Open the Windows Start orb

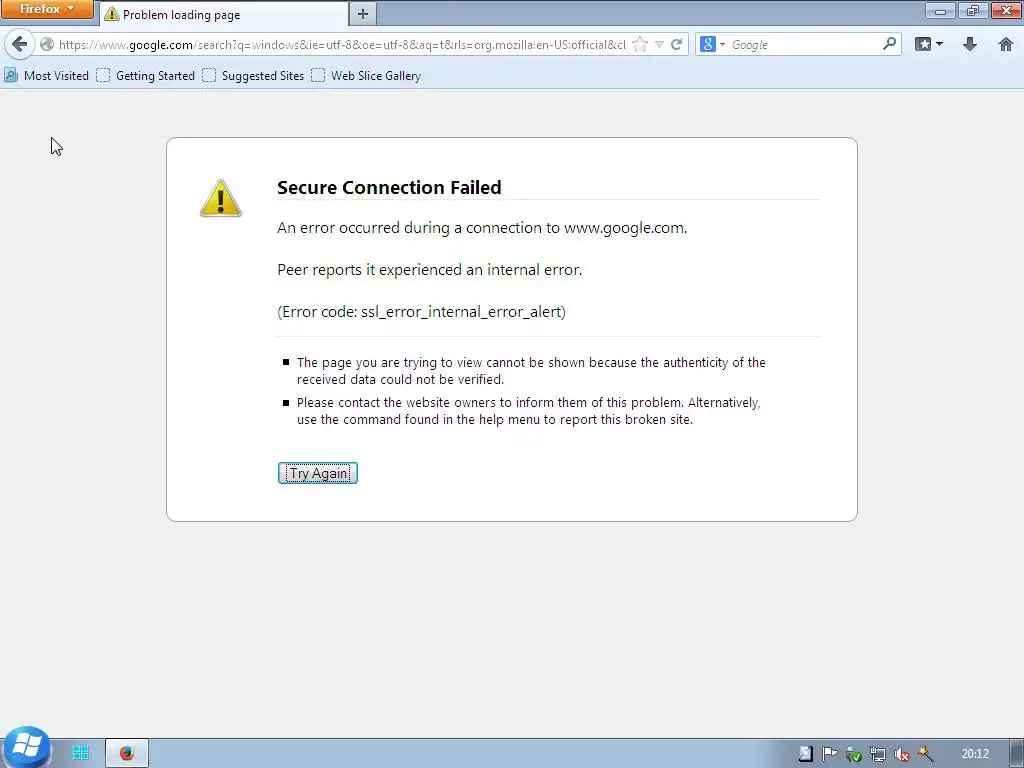click(26, 747)
